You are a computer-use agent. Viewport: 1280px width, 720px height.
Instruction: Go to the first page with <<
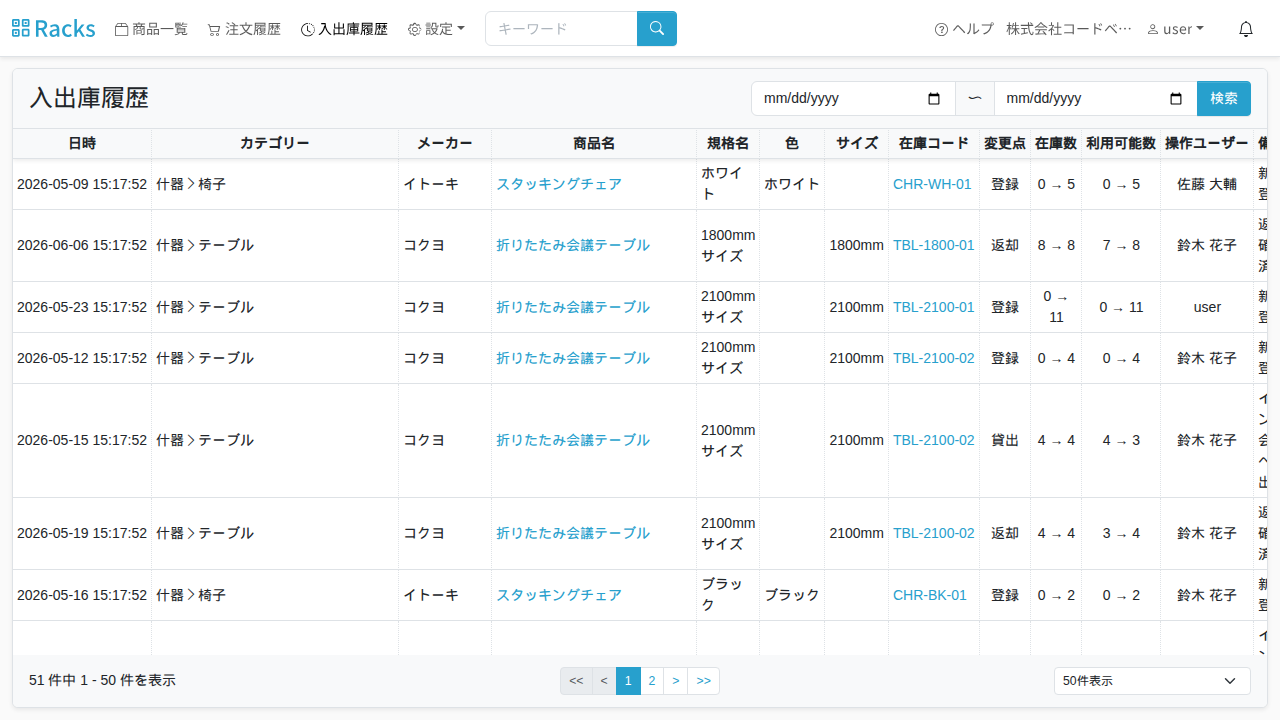pyautogui.click(x=576, y=681)
